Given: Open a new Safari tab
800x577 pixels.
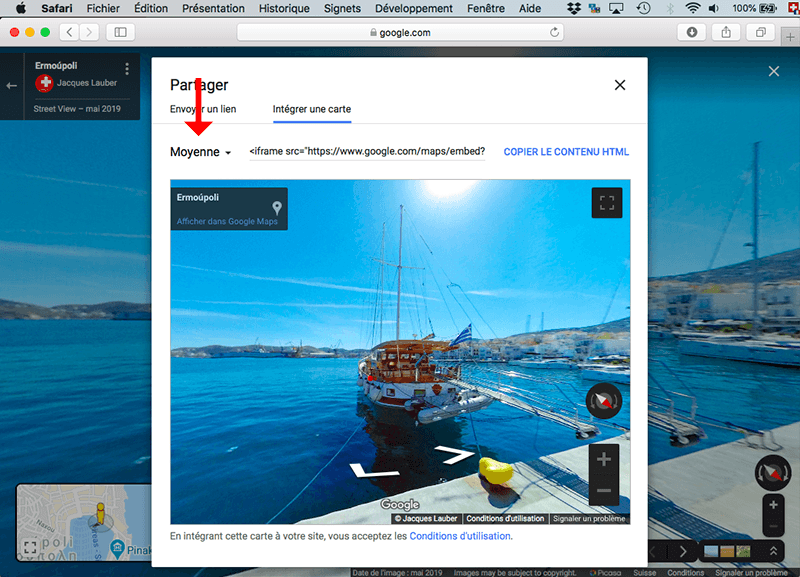Looking at the screenshot, I should [x=790, y=37].
